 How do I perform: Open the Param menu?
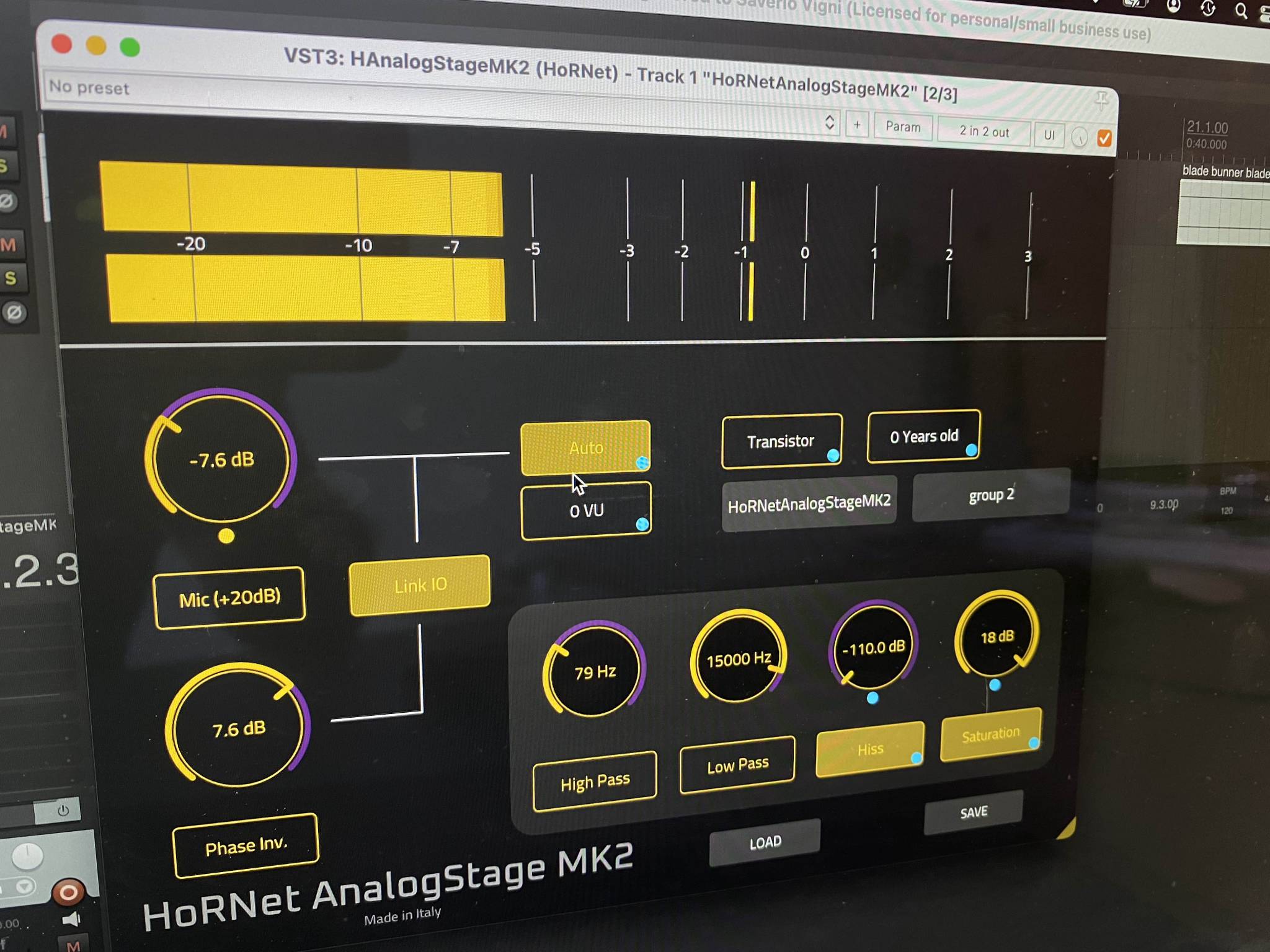click(x=902, y=127)
